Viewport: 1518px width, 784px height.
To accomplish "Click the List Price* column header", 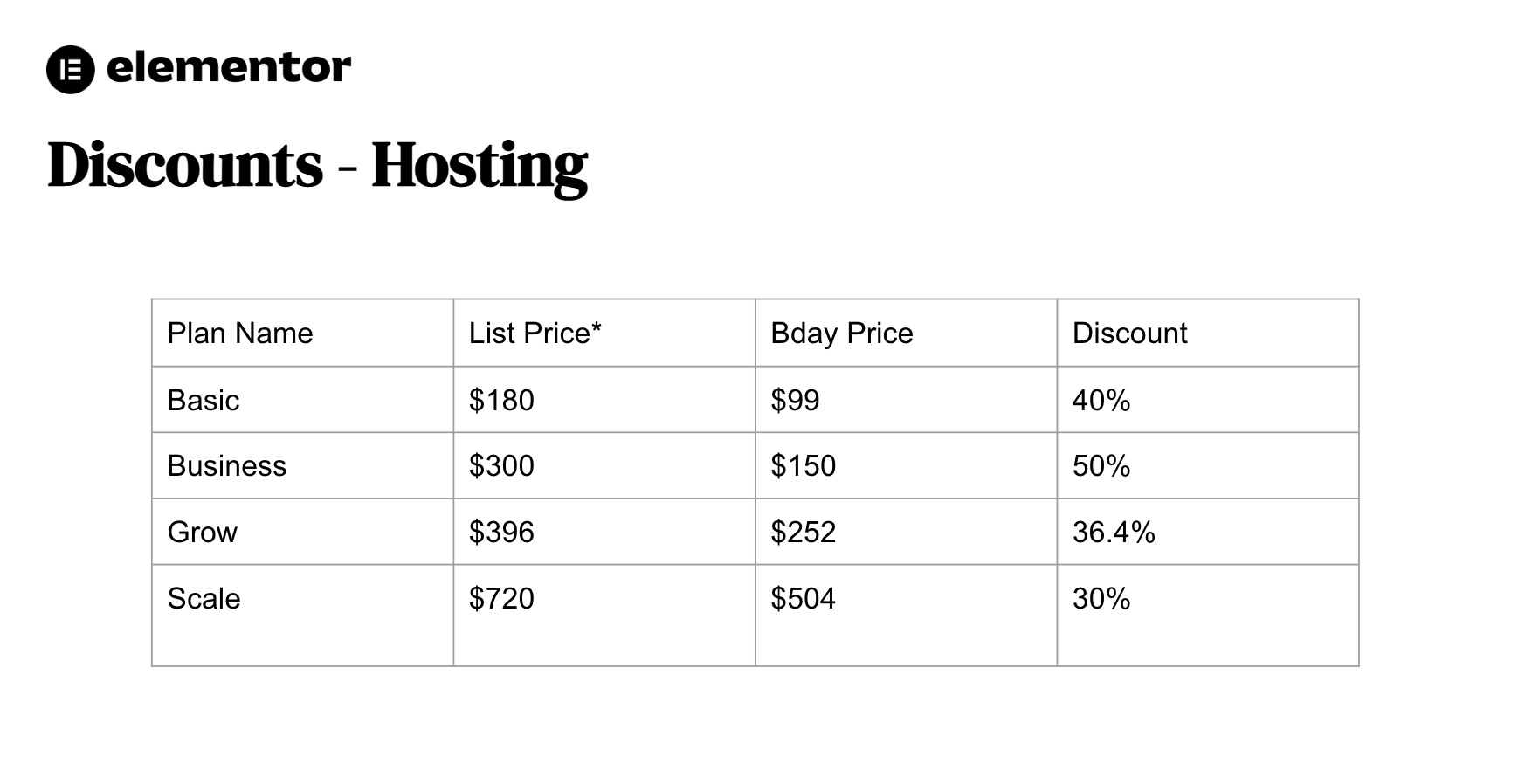I will (604, 333).
